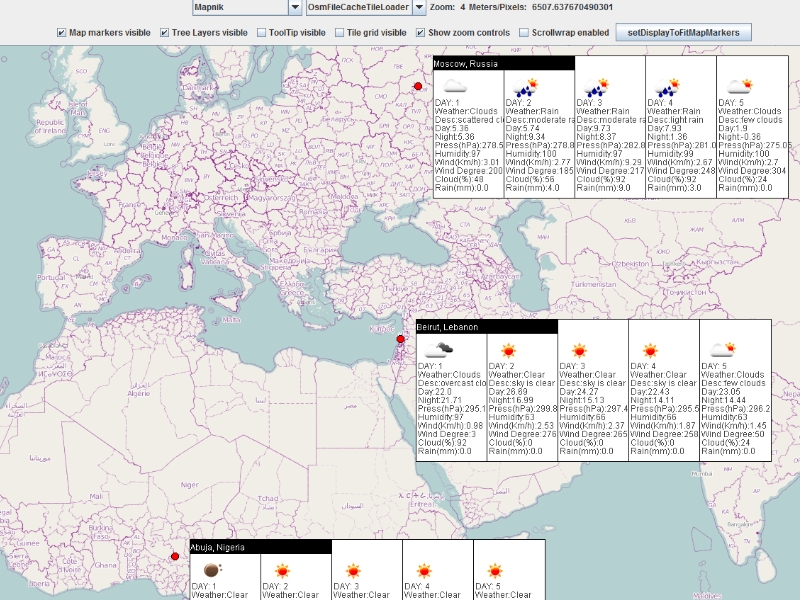Enable Tile grid visible checkbox
The height and width of the screenshot is (600, 800).
click(x=339, y=33)
